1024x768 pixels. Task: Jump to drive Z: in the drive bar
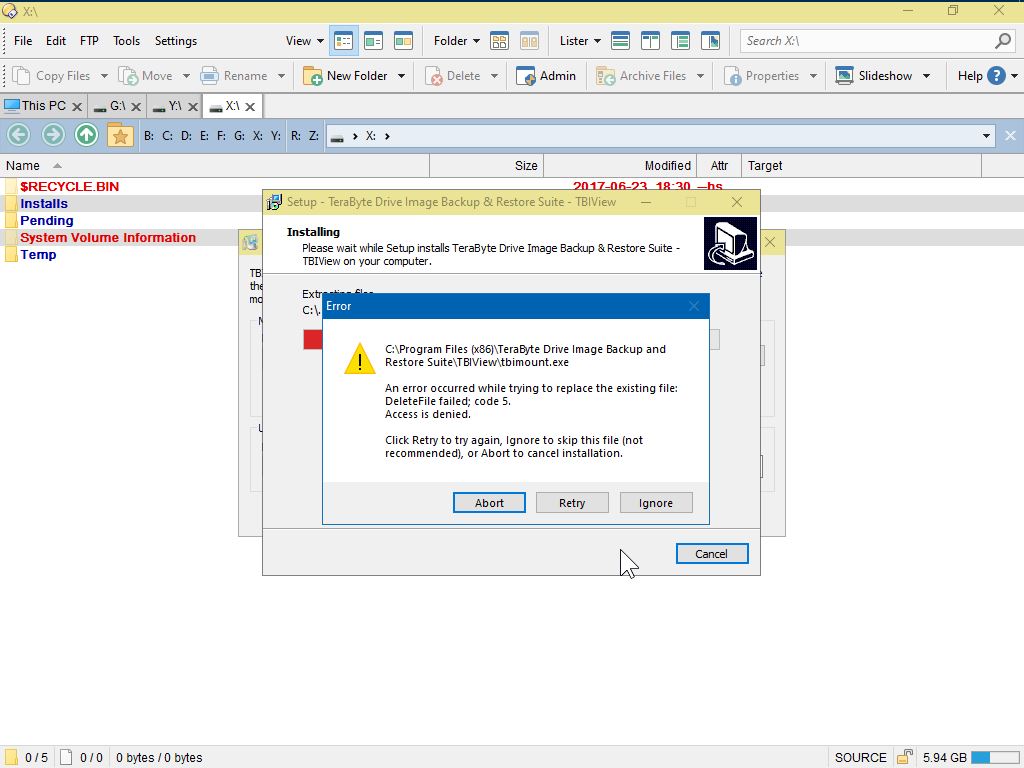tap(313, 136)
